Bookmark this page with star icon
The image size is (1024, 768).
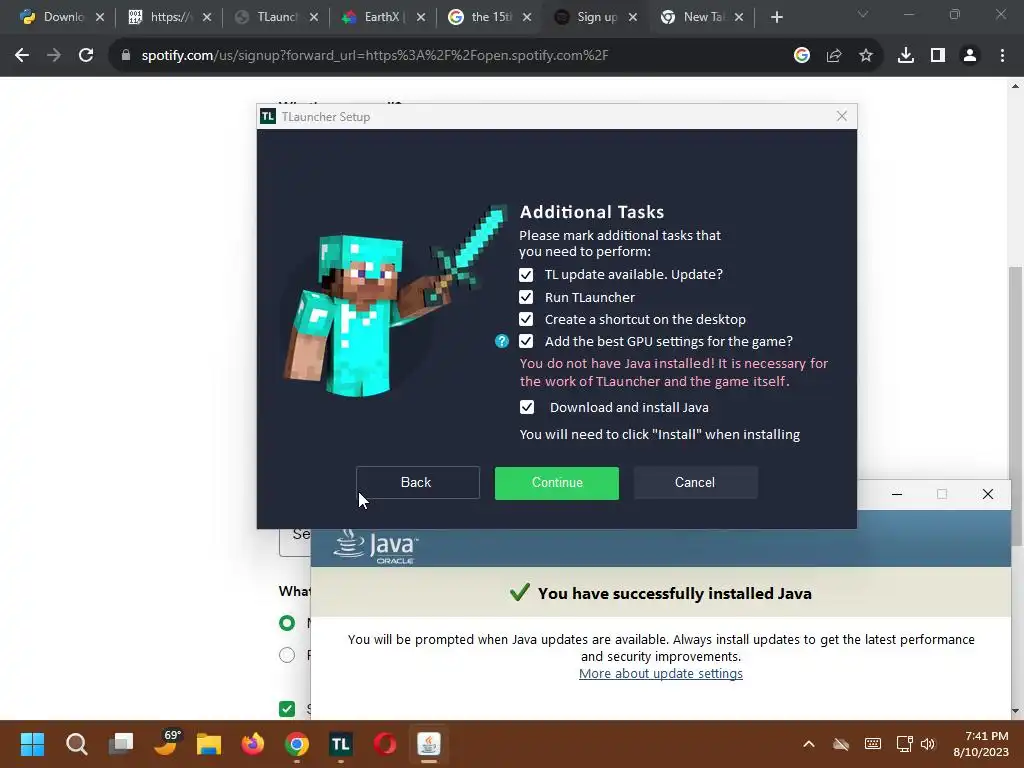[x=866, y=56]
